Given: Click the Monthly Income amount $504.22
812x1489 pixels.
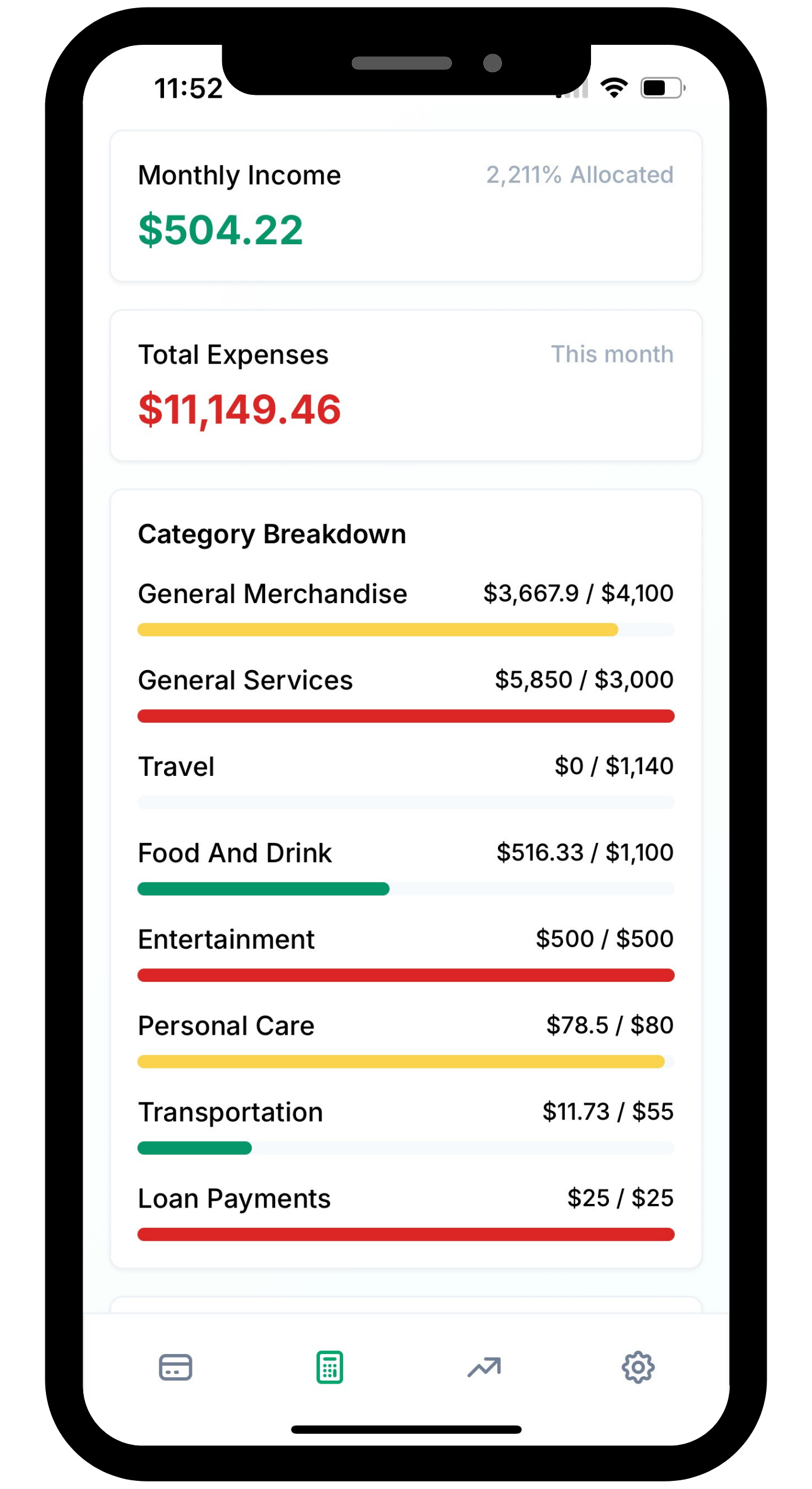Looking at the screenshot, I should pyautogui.click(x=220, y=230).
